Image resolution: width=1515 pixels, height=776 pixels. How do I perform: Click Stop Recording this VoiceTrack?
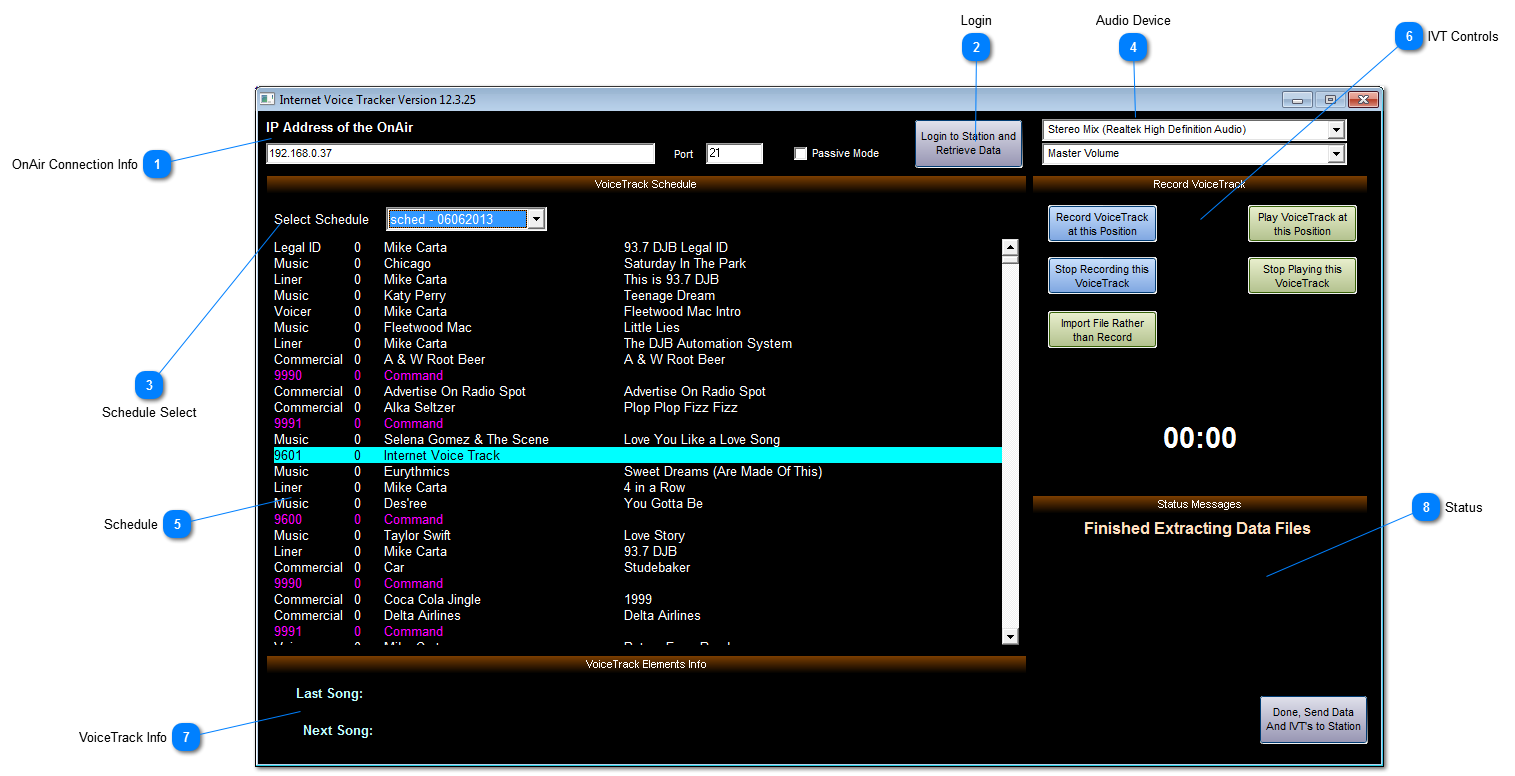pyautogui.click(x=1102, y=276)
